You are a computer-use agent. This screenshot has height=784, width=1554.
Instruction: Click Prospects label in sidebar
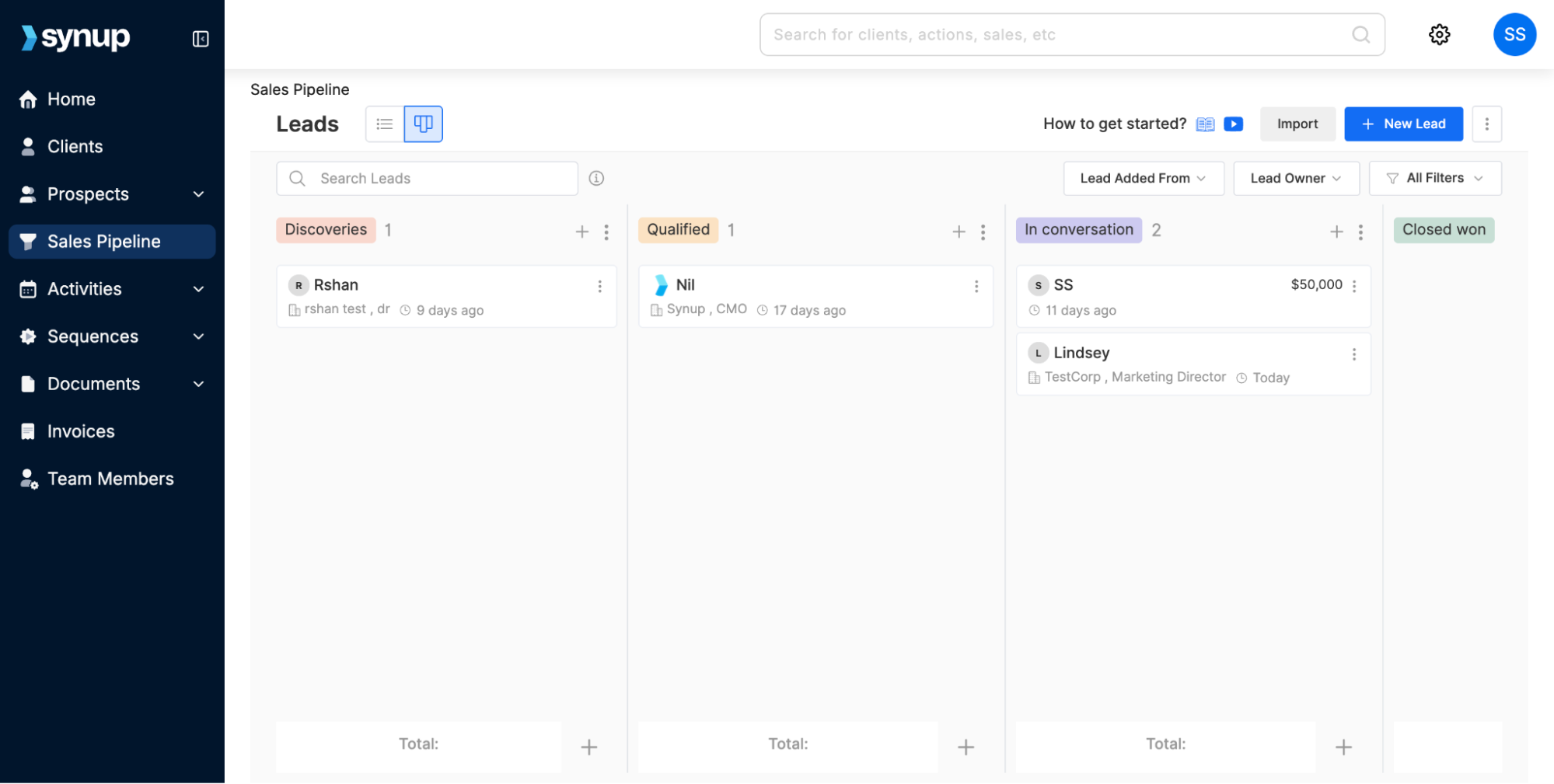point(88,194)
